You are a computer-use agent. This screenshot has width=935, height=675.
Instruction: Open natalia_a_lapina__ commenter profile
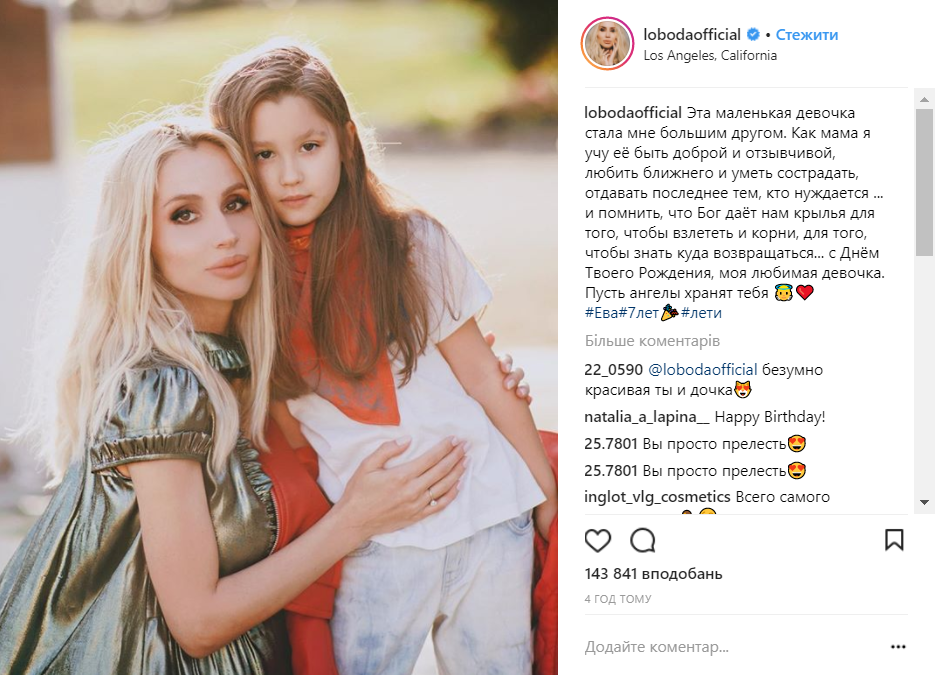coord(647,417)
